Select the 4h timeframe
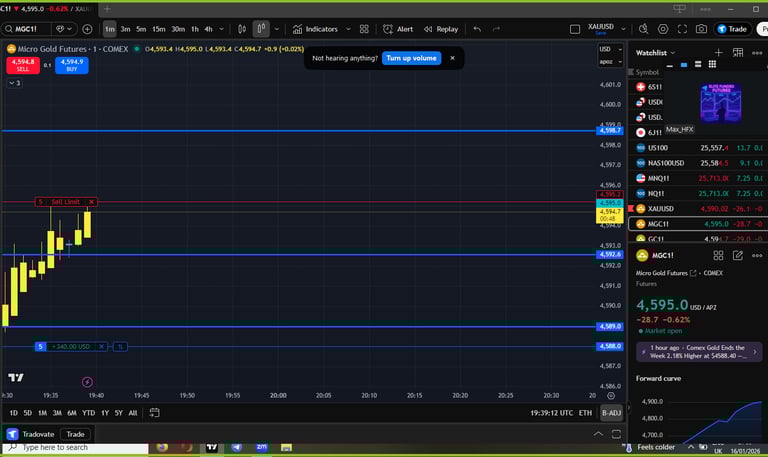Viewport: 768px width, 457px height. pyautogui.click(x=209, y=29)
